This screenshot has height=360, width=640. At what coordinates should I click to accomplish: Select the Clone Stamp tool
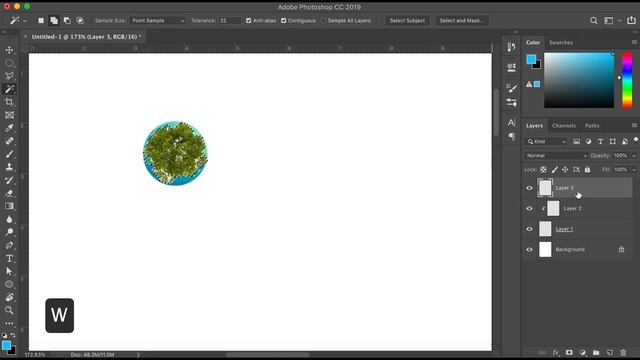pyautogui.click(x=9, y=167)
